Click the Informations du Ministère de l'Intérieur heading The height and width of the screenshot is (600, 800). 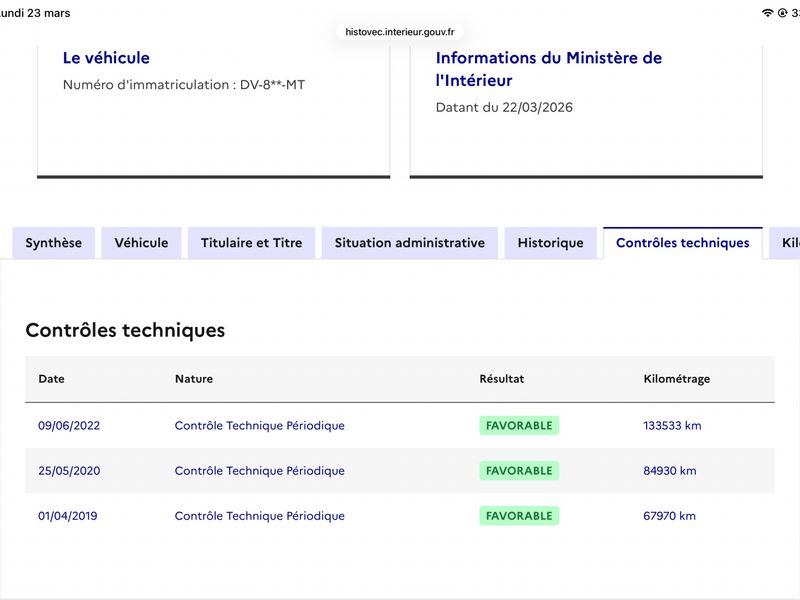pos(548,69)
